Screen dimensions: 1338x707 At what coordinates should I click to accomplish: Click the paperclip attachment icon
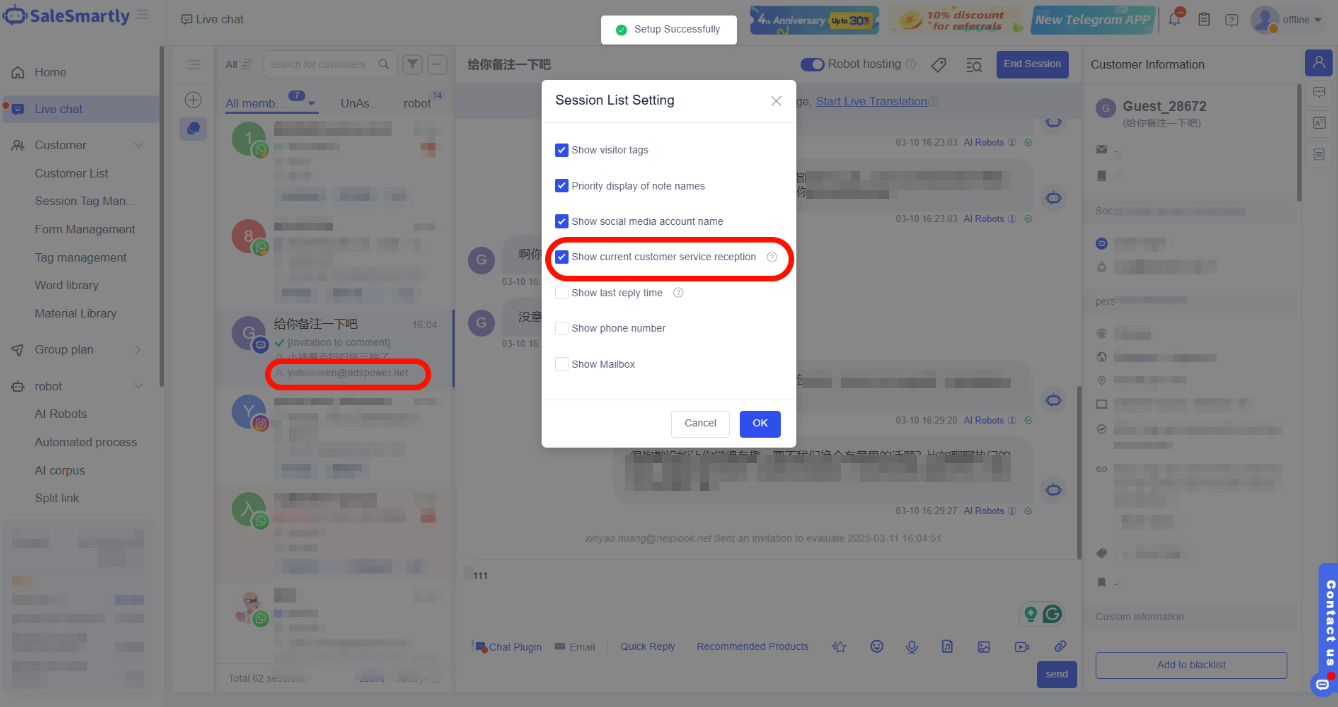pos(1060,647)
